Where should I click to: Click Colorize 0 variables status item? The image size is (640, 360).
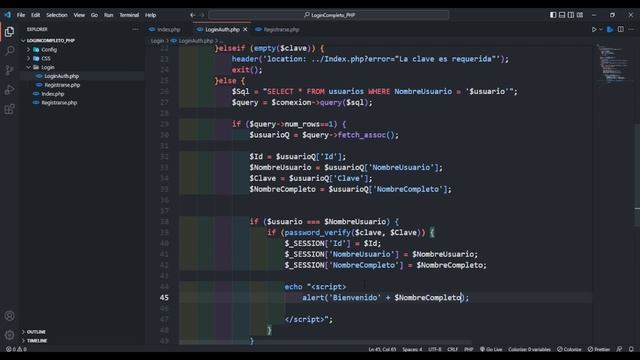[x=529, y=349]
